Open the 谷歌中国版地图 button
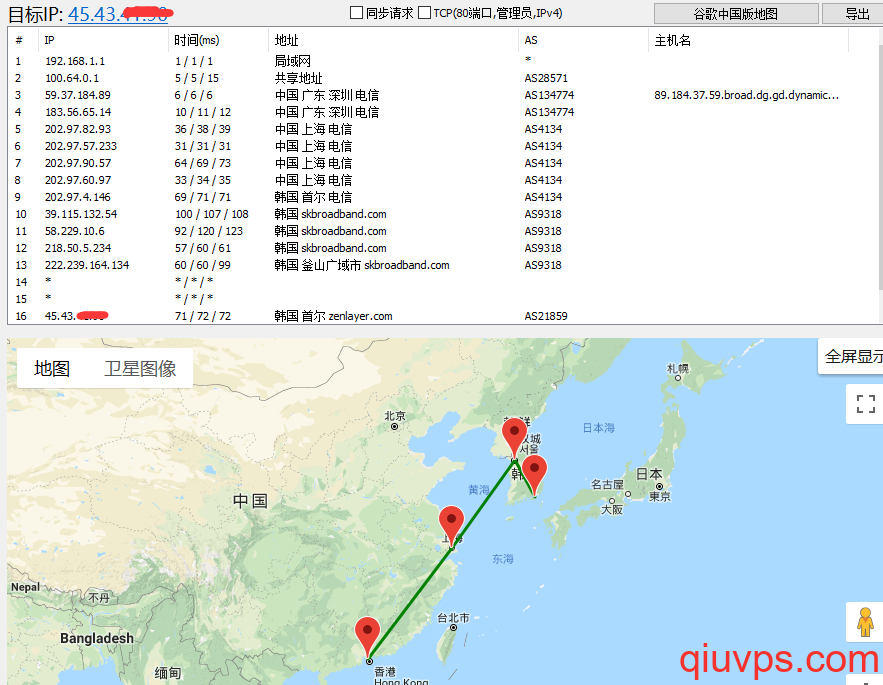This screenshot has height=685, width=883. [736, 14]
